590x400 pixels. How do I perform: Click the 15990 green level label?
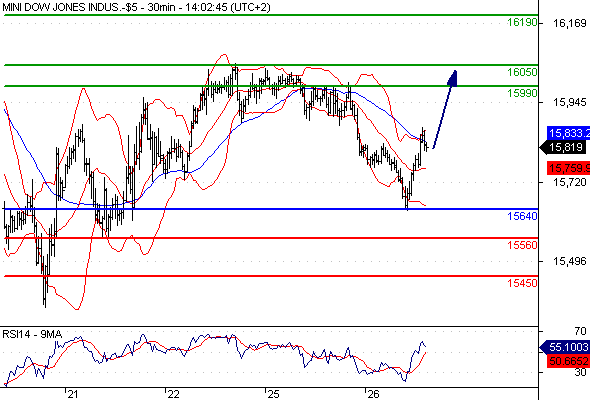click(x=522, y=93)
